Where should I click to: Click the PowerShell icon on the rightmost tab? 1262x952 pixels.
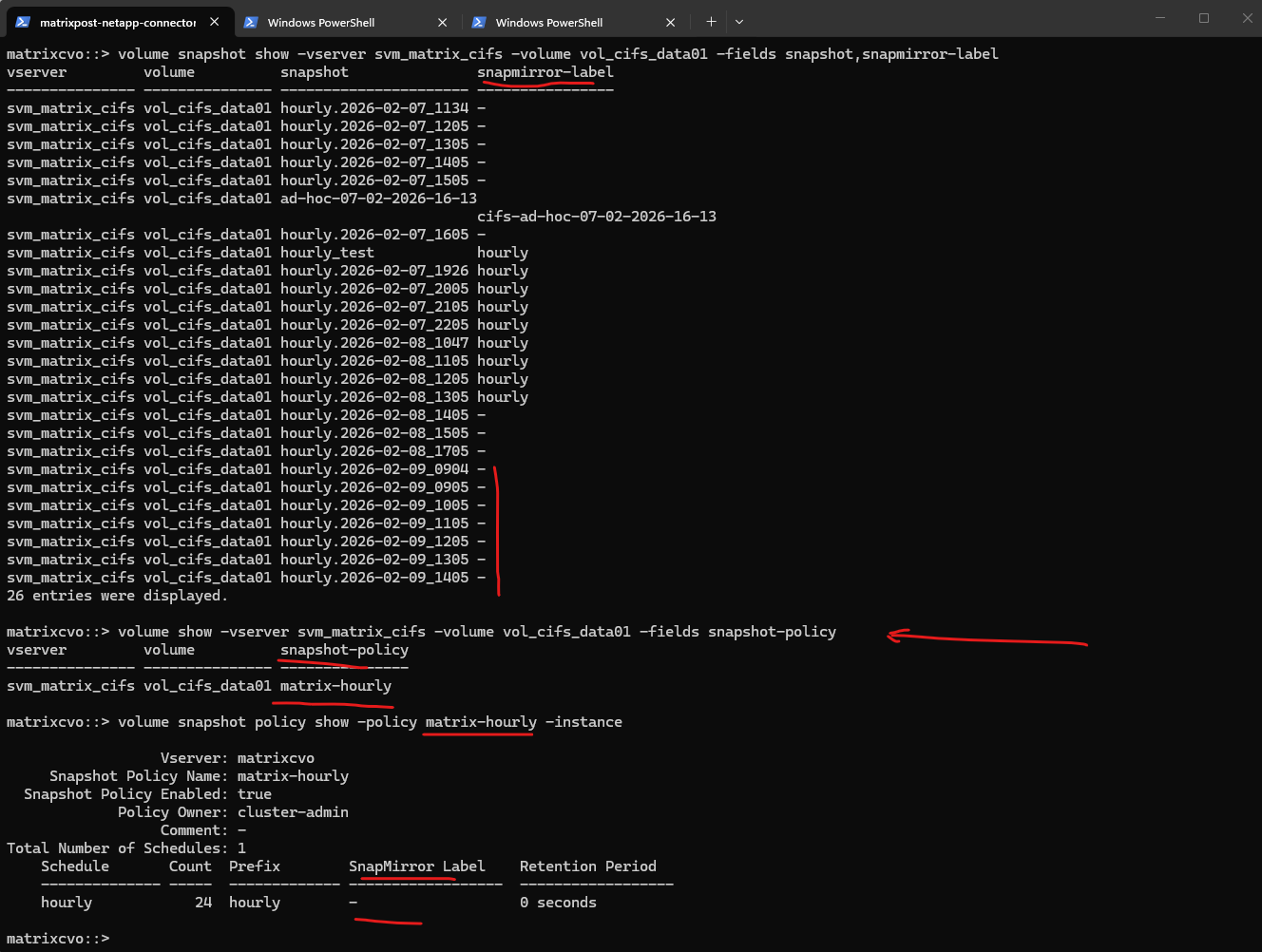(x=479, y=22)
